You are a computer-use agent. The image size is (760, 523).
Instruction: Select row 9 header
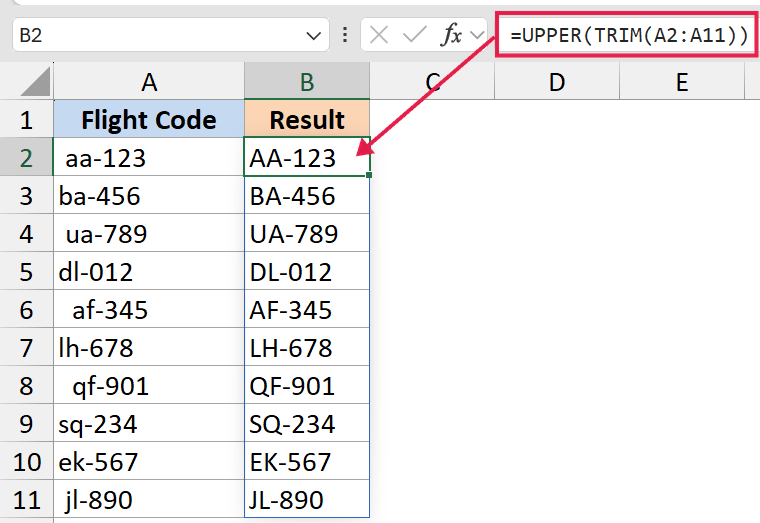click(x=26, y=423)
